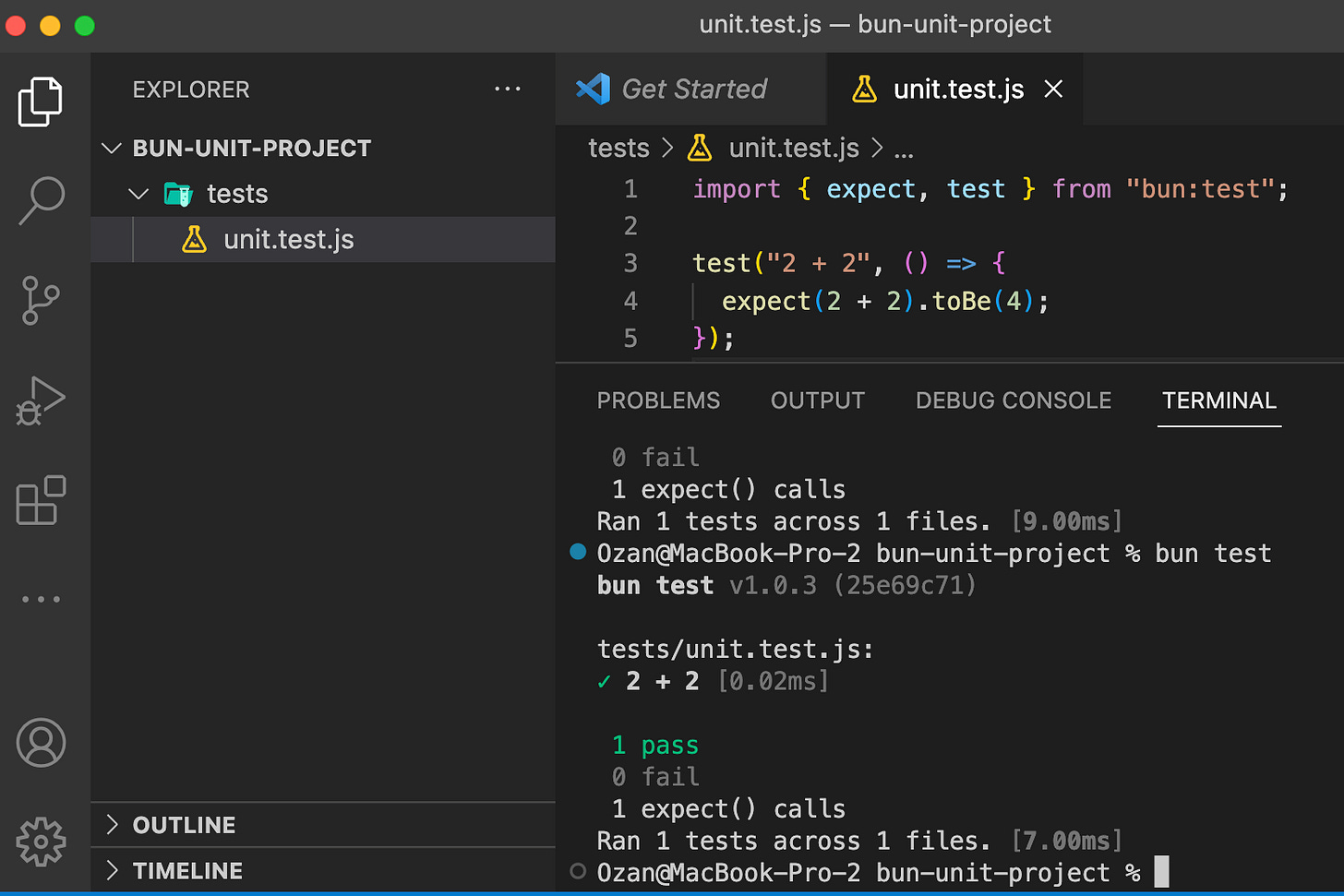
Task: Click the EXPLORER panel title
Action: [x=191, y=90]
